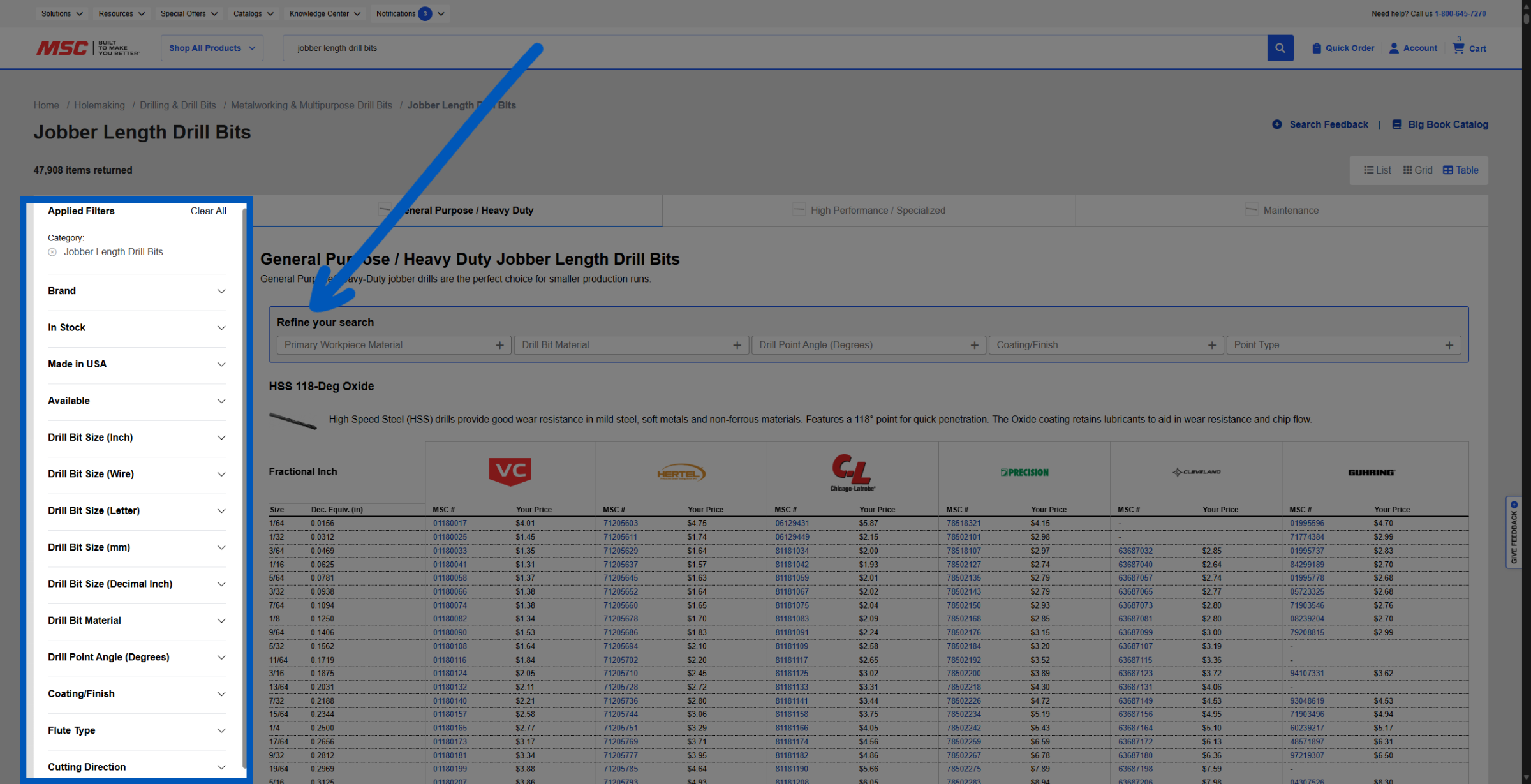
Task: Select High Performance / Specialized tab
Action: point(869,211)
